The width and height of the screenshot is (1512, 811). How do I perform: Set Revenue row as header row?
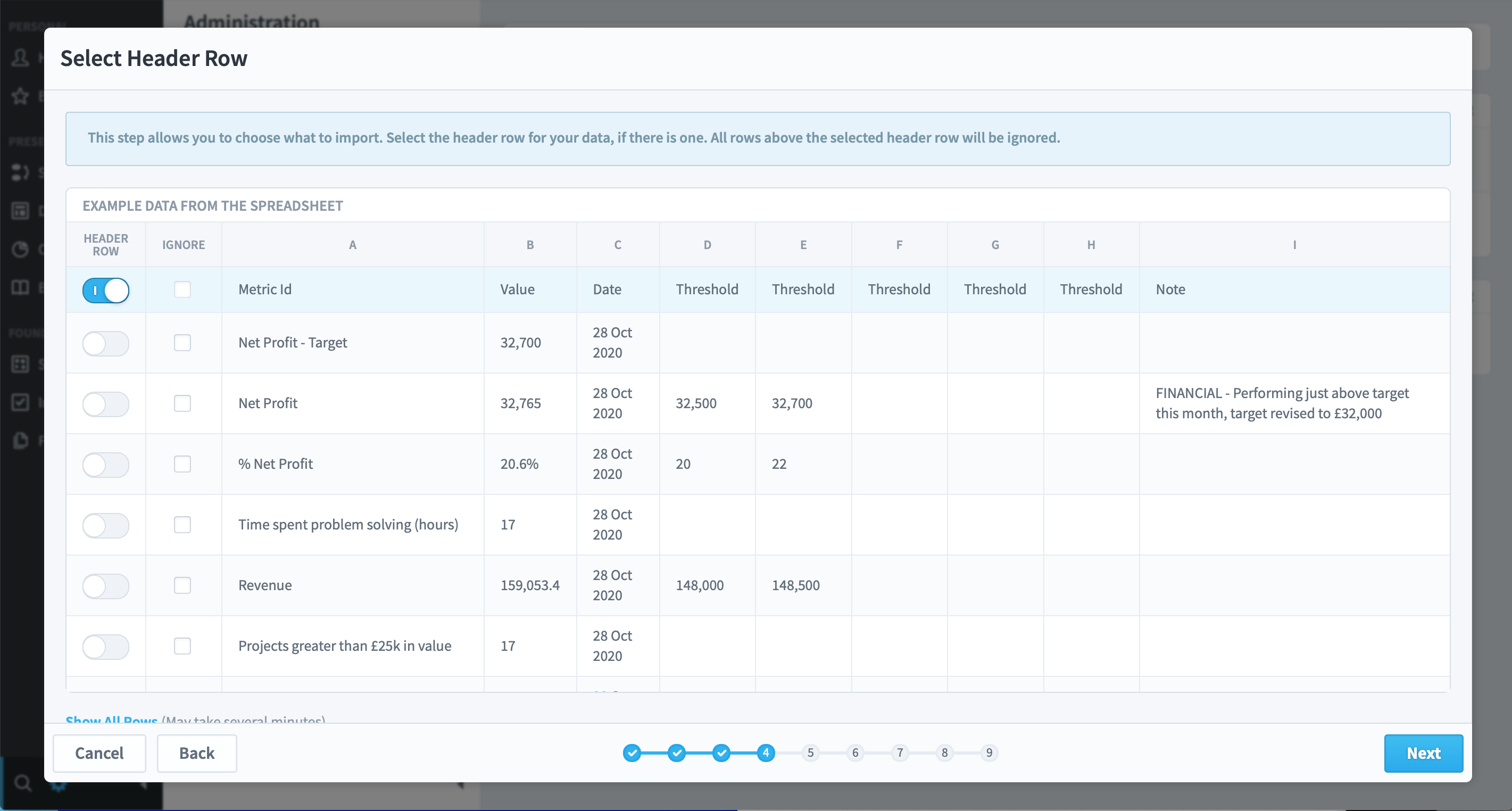point(106,585)
